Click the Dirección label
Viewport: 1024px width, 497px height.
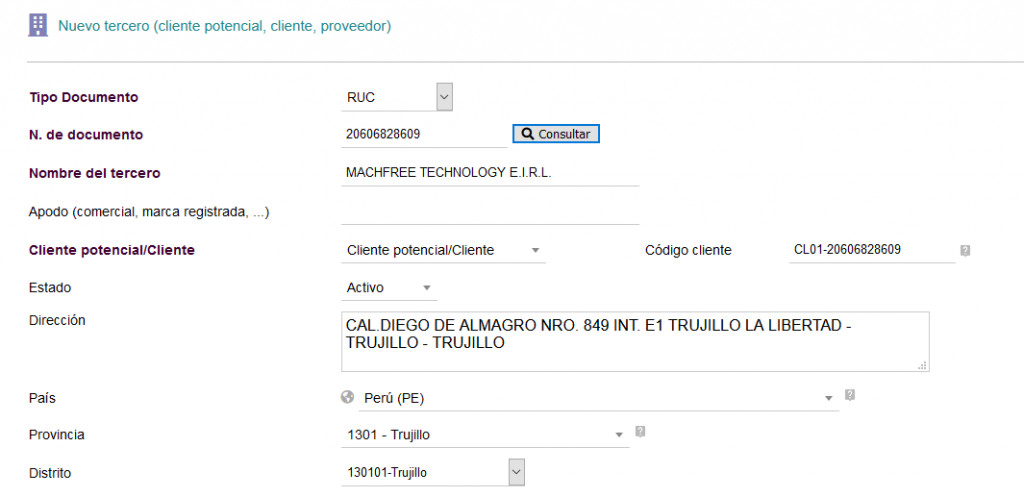tap(57, 321)
